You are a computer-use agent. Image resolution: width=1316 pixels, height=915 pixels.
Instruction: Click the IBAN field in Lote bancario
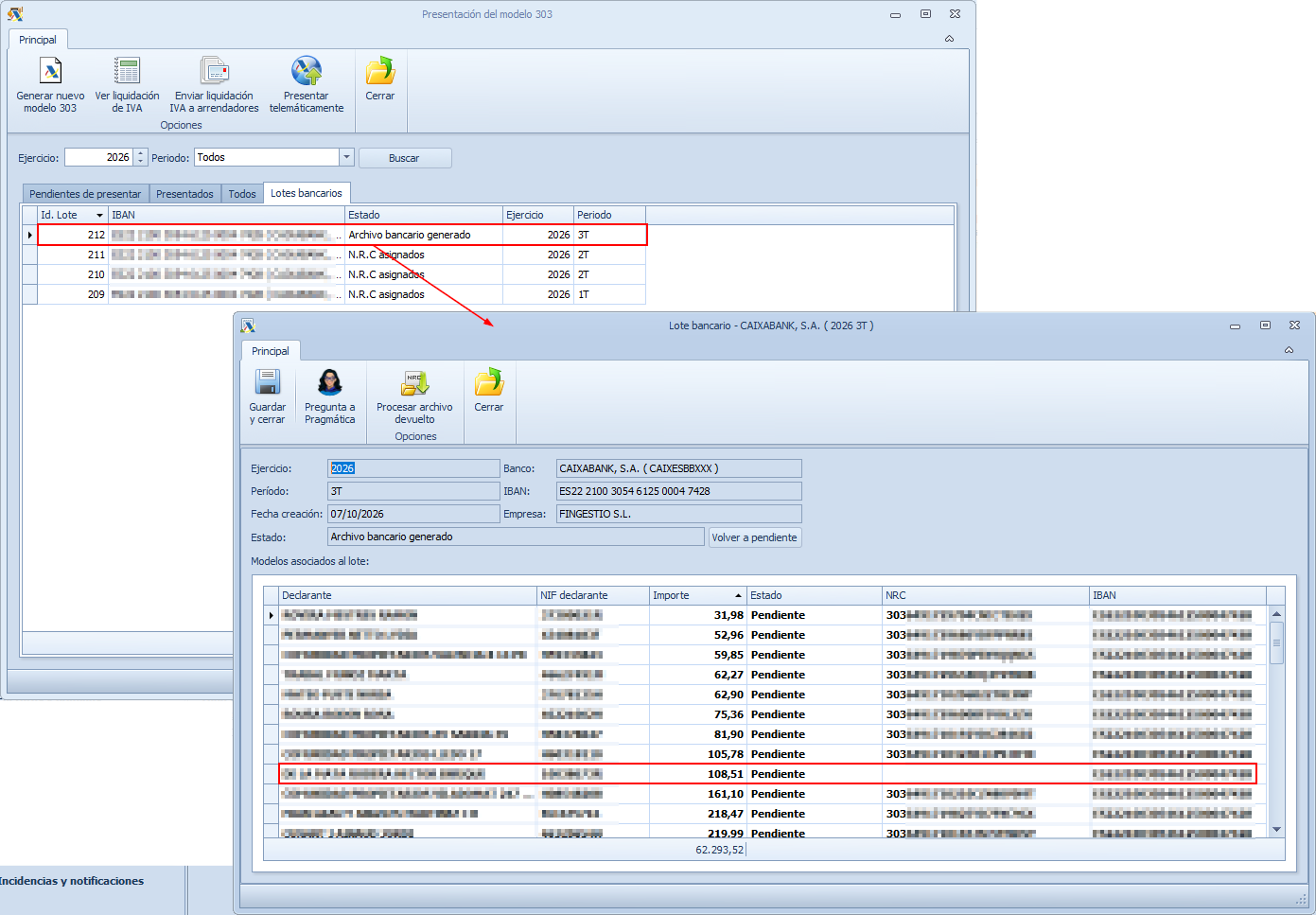pyautogui.click(x=678, y=491)
